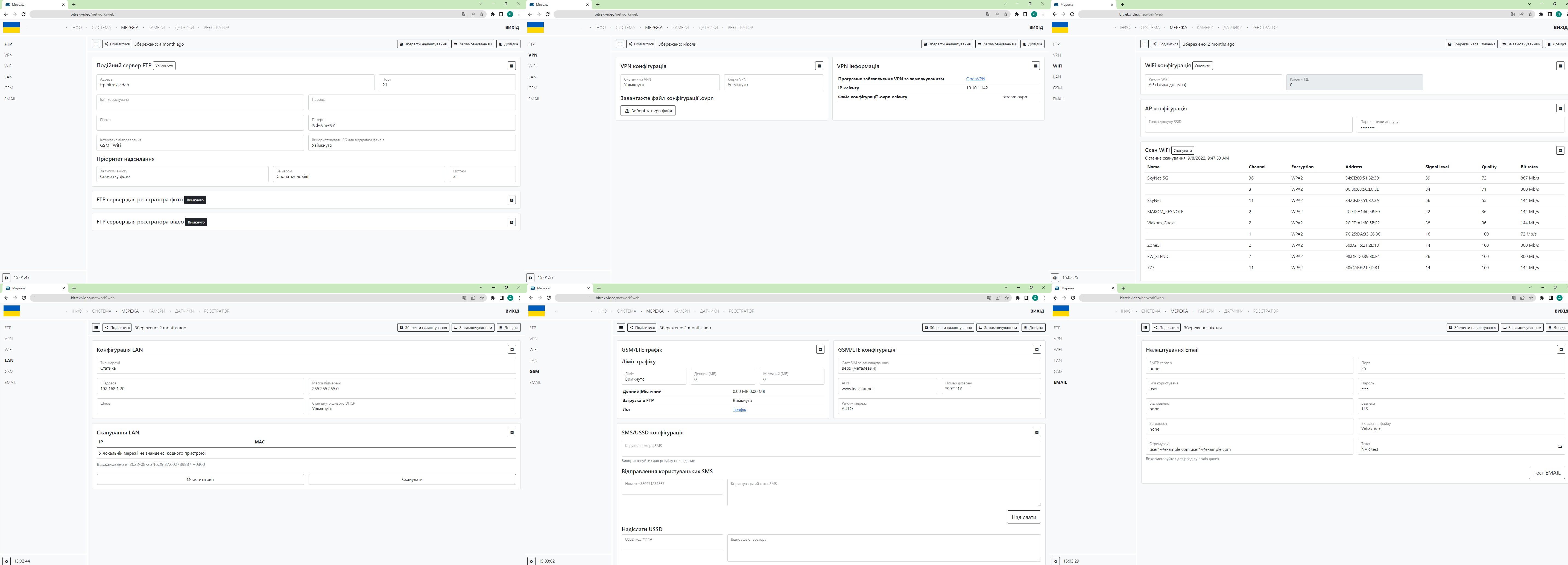The height and width of the screenshot is (565, 1568).
Task: Open Тип мережі dropdown in LAN window
Action: pyautogui.click(x=306, y=366)
